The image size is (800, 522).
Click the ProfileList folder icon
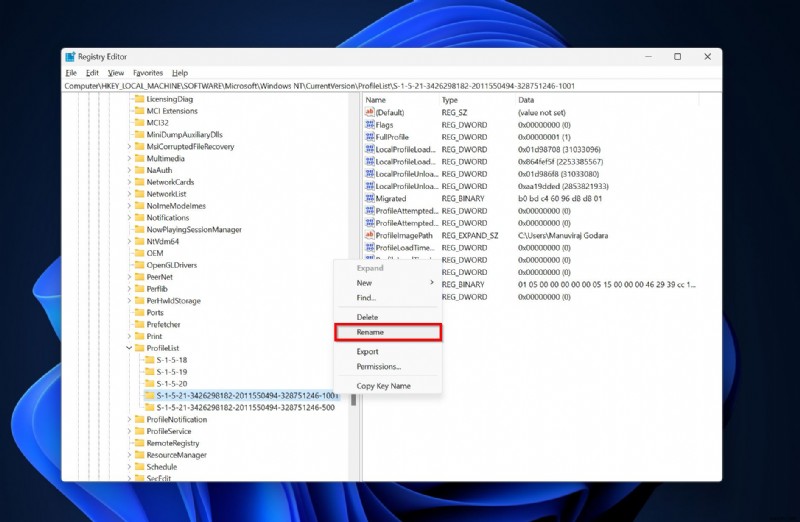pyautogui.click(x=139, y=348)
